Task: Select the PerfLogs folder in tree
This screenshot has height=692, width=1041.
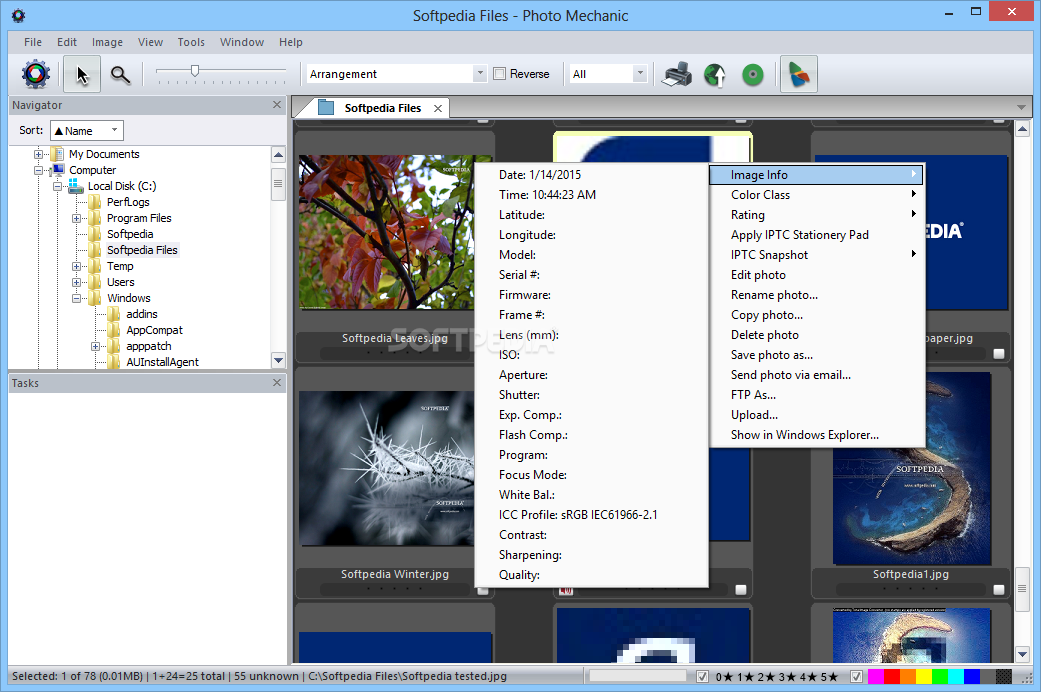Action: (x=128, y=202)
